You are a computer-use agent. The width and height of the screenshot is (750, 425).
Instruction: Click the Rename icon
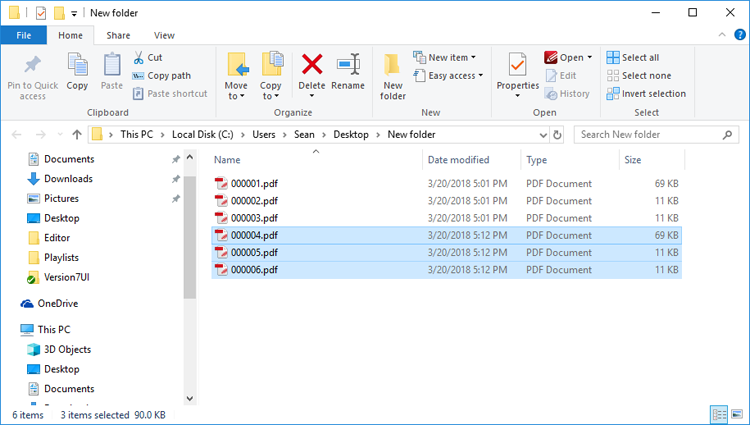(x=348, y=64)
